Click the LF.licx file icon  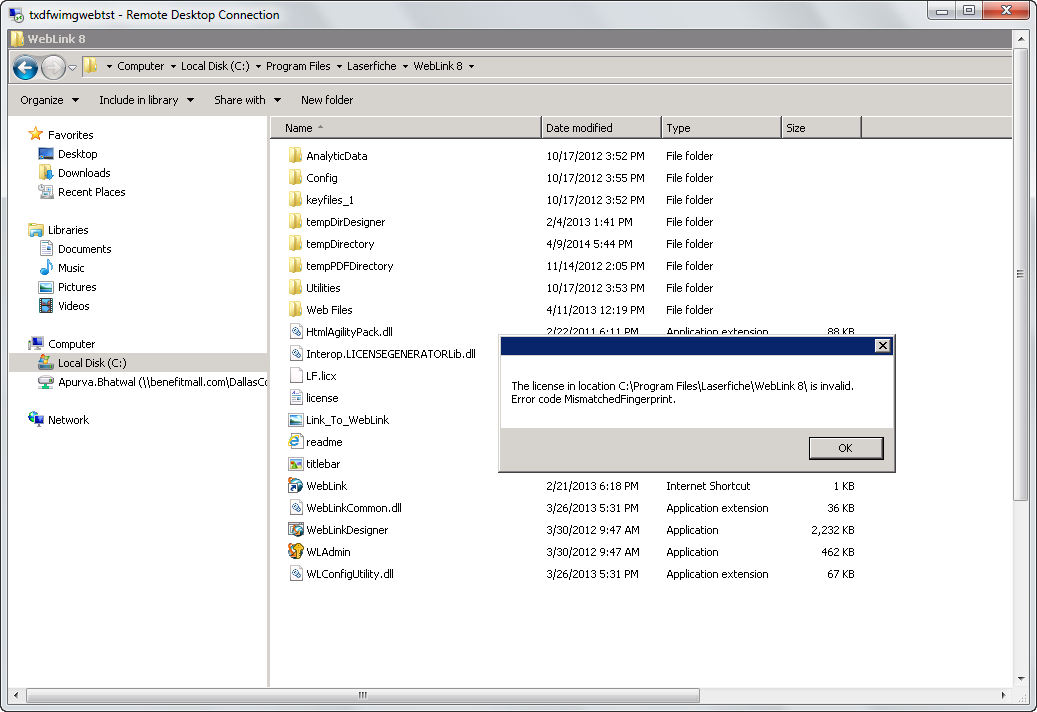[296, 376]
